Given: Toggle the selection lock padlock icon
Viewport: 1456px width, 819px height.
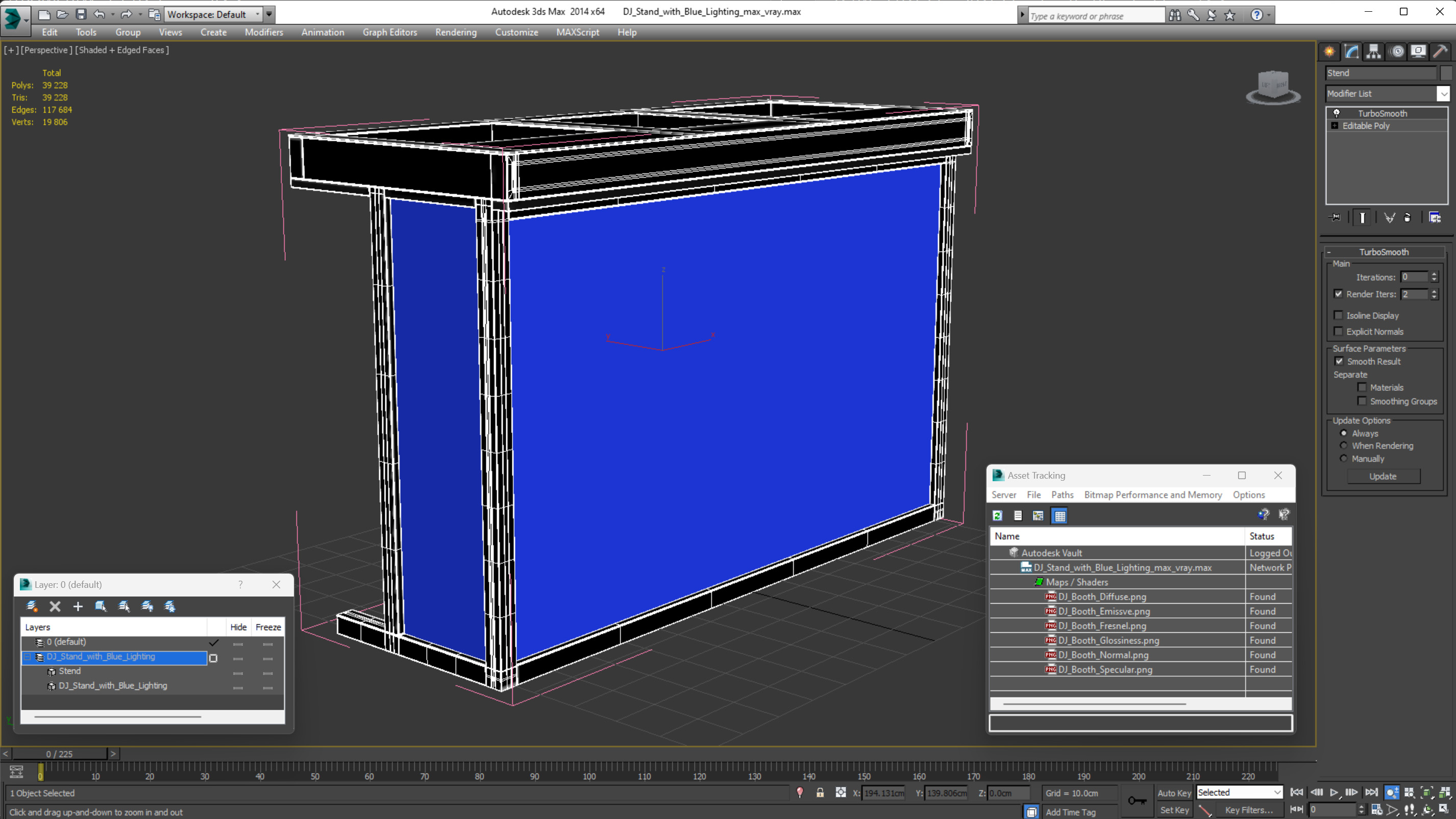Looking at the screenshot, I should 820,792.
